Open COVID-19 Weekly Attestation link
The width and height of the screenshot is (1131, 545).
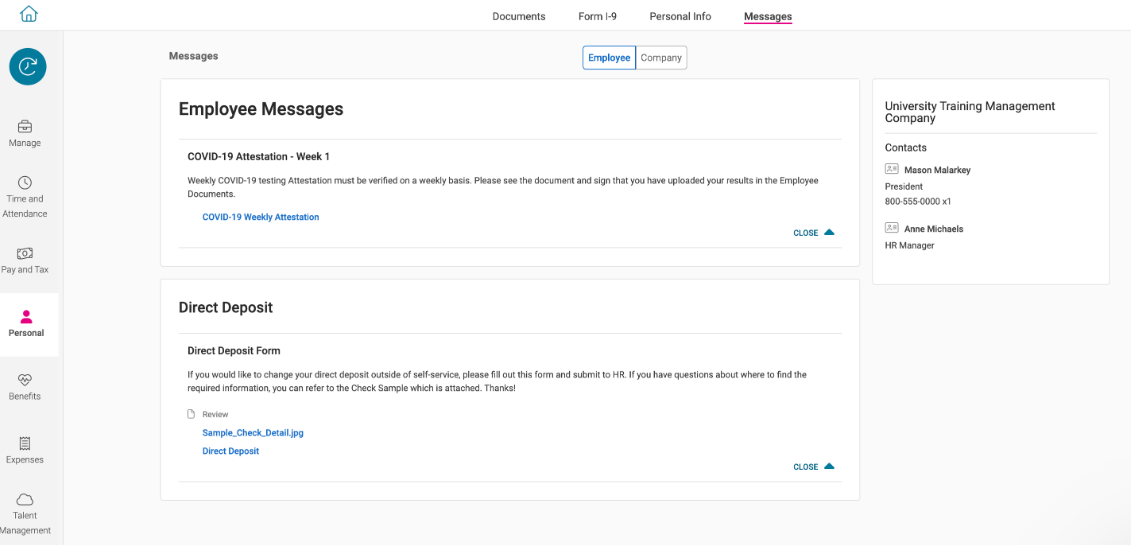260,217
